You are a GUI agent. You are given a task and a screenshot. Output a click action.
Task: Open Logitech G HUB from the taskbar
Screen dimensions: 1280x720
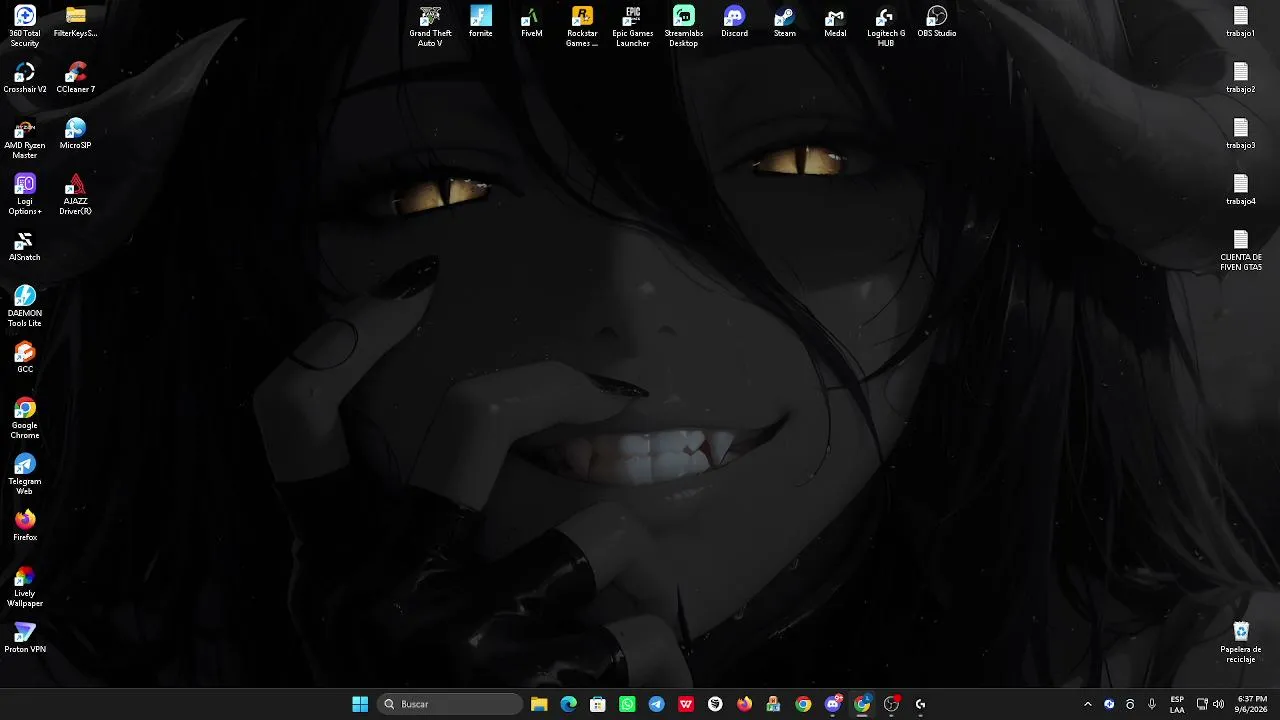[920, 704]
